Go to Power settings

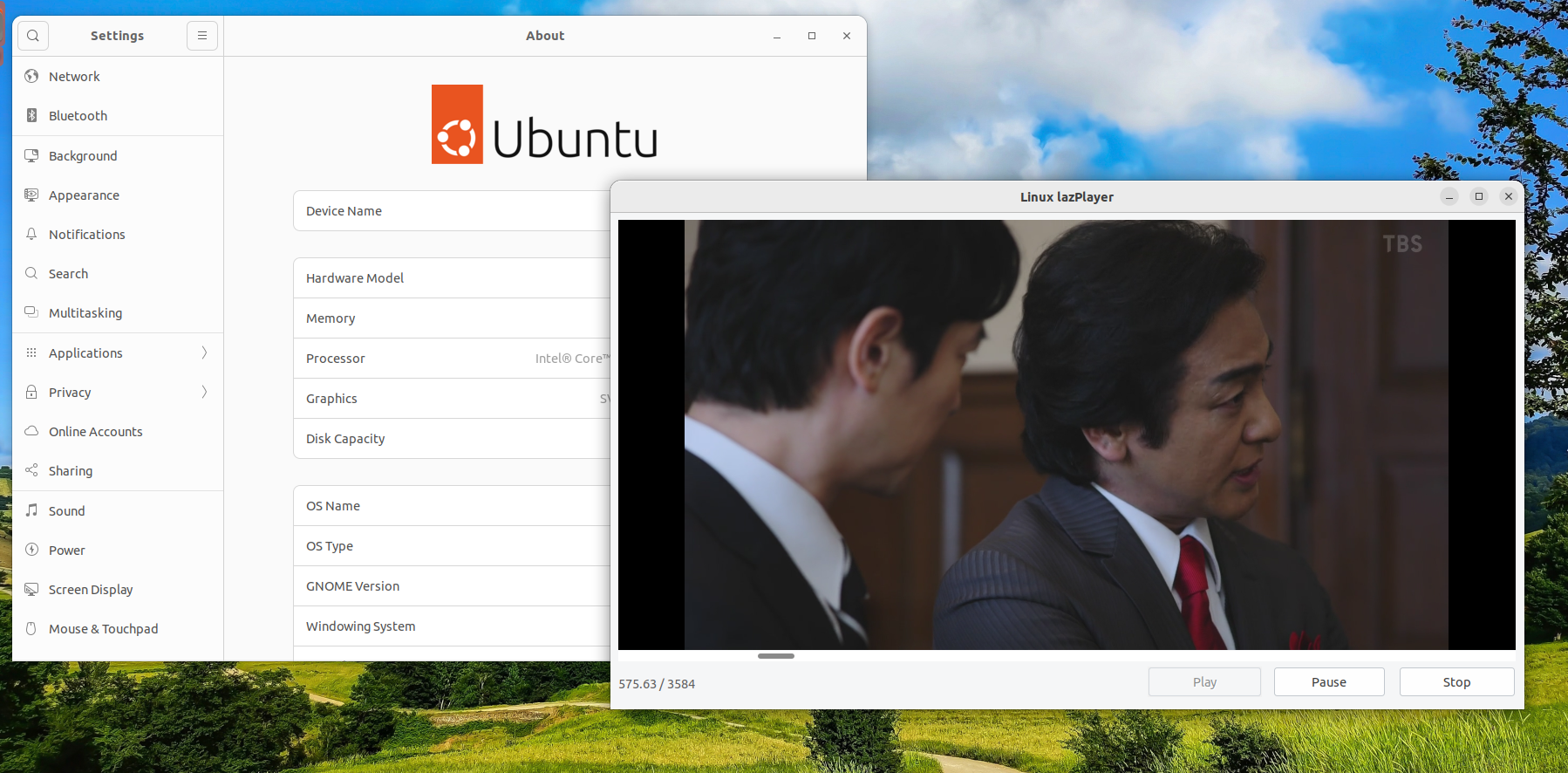point(118,550)
